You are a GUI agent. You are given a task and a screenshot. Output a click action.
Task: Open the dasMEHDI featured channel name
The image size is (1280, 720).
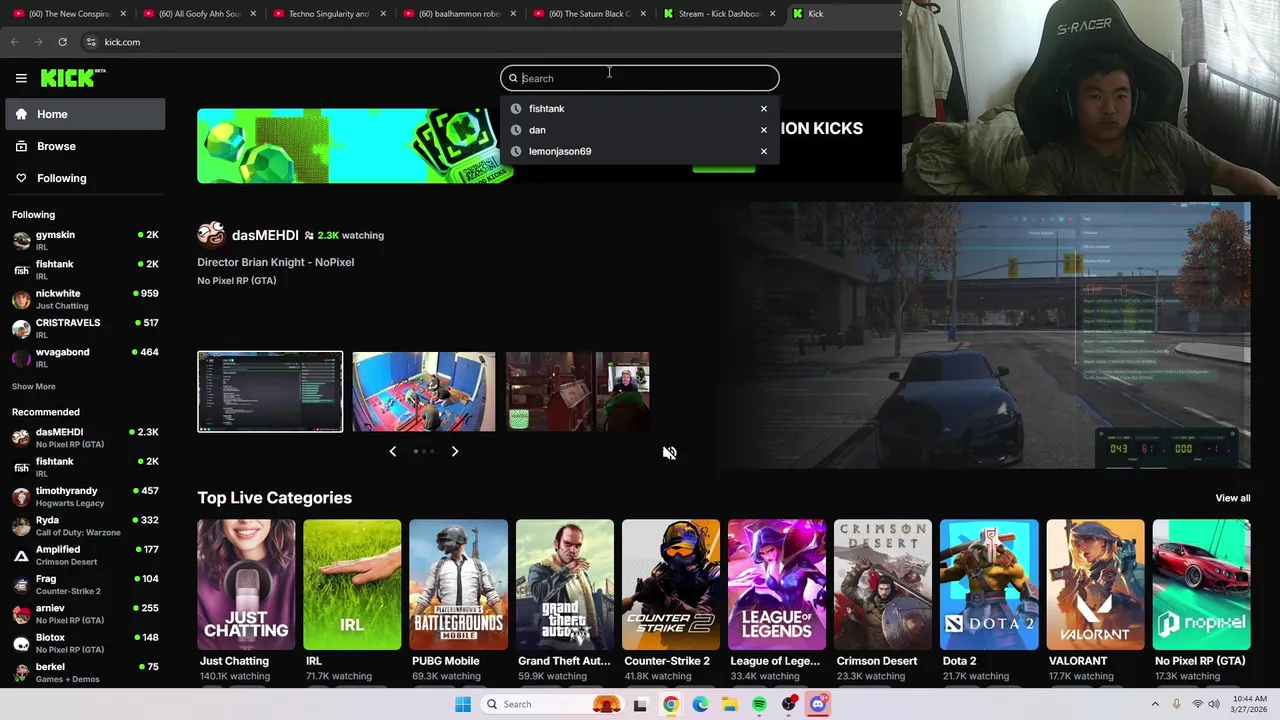[265, 235]
